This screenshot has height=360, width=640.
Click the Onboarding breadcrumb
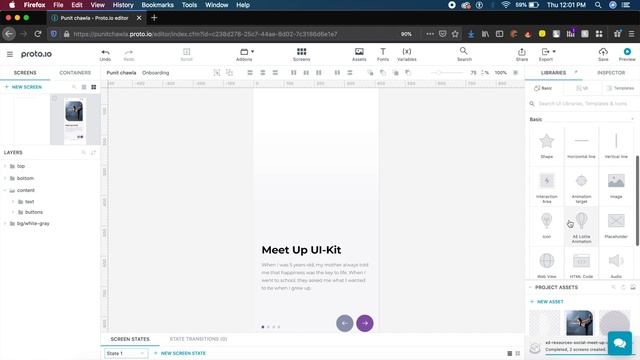(156, 73)
